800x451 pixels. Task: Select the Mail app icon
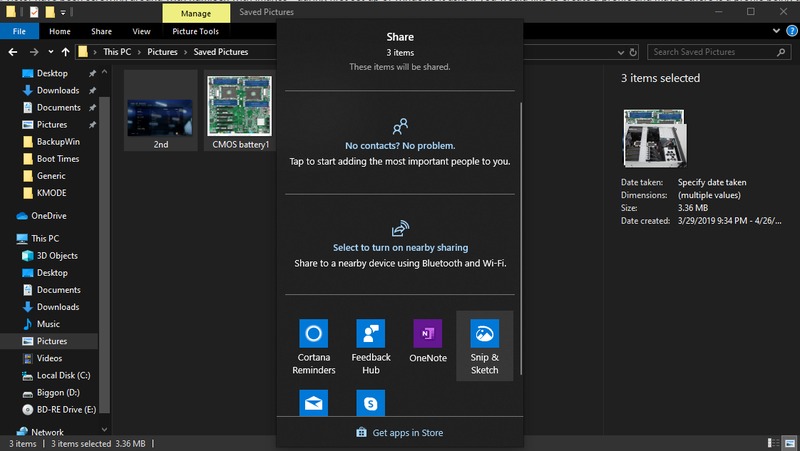tap(313, 403)
